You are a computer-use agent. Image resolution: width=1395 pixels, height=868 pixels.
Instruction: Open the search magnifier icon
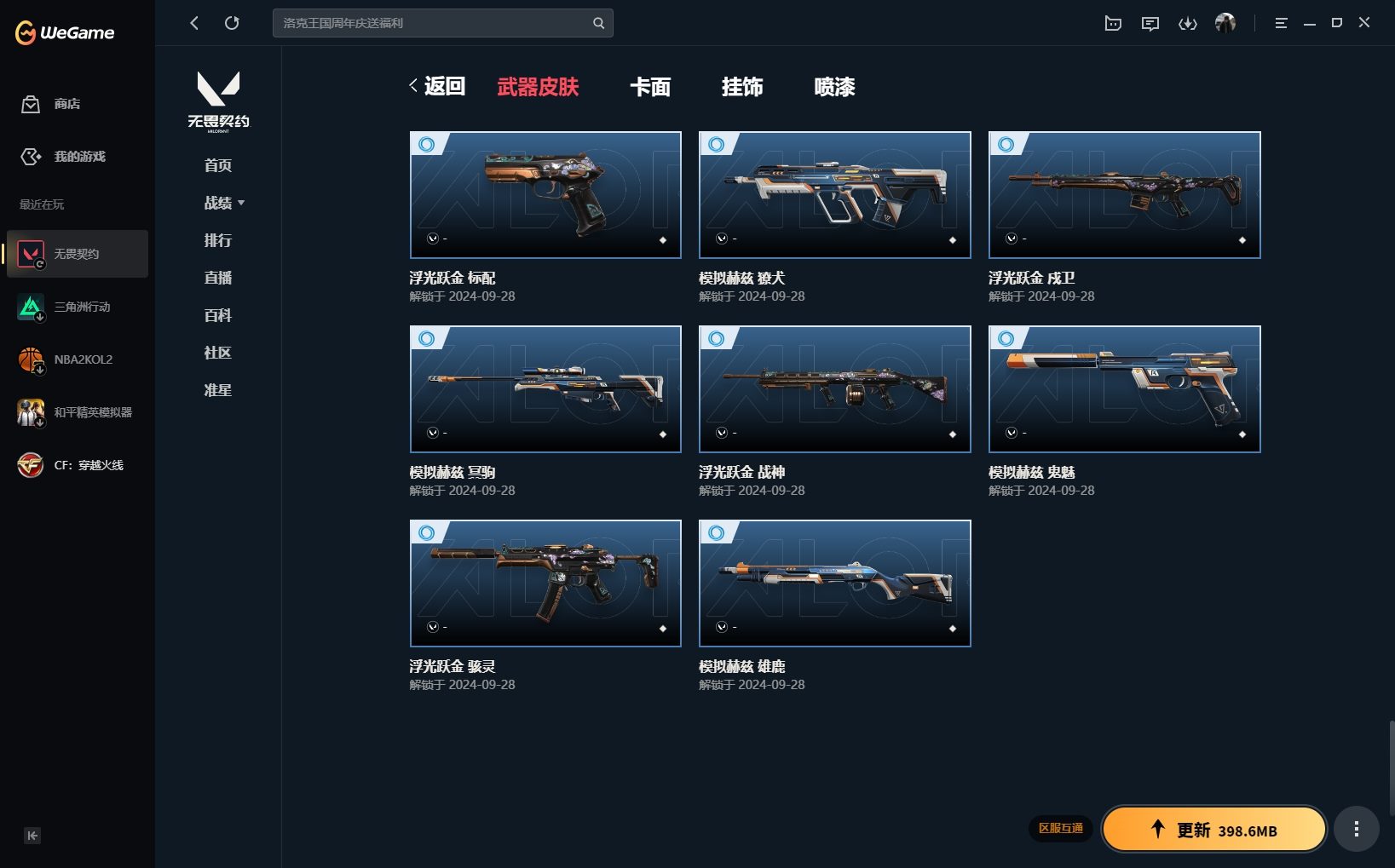point(598,23)
